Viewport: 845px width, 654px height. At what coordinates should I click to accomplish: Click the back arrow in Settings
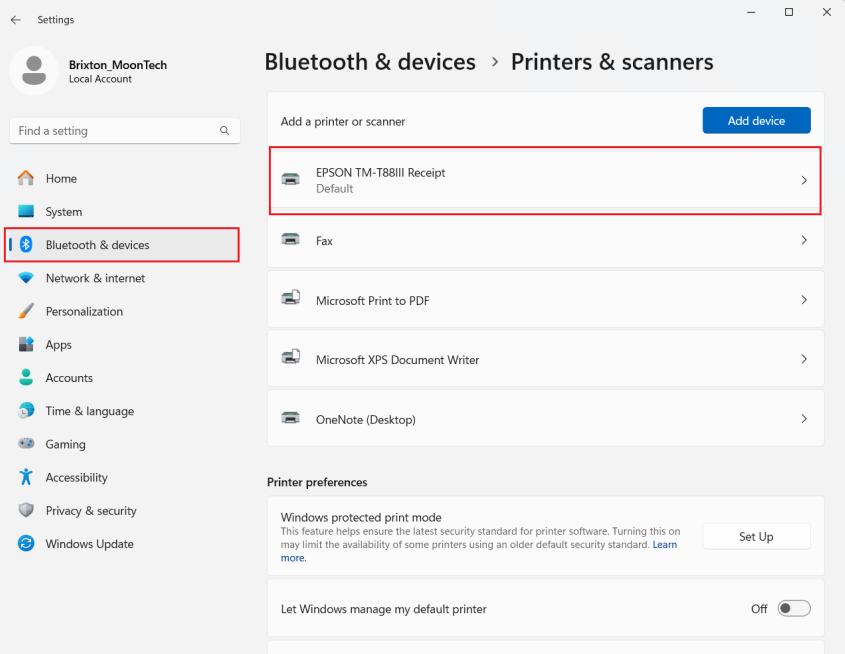coord(16,20)
